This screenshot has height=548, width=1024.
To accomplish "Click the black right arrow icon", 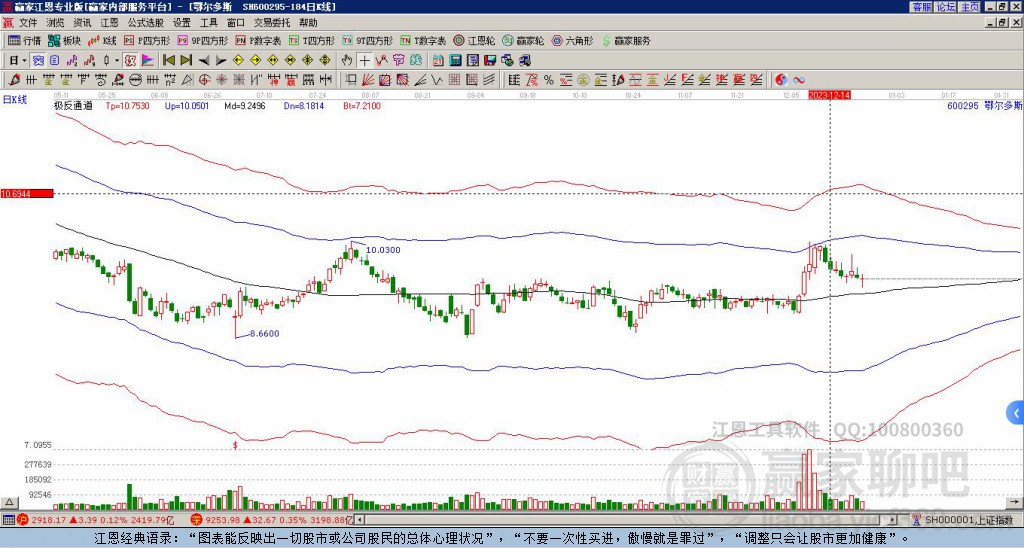I will click(221, 61).
